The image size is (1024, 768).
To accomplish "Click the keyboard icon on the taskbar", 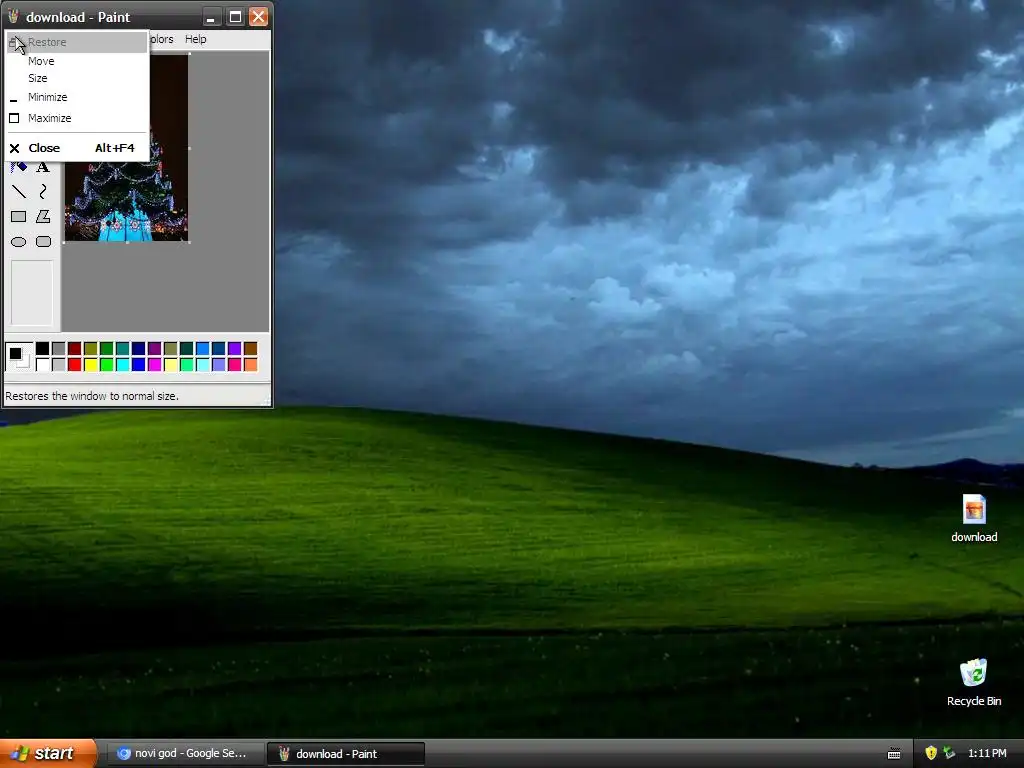I will tap(894, 754).
